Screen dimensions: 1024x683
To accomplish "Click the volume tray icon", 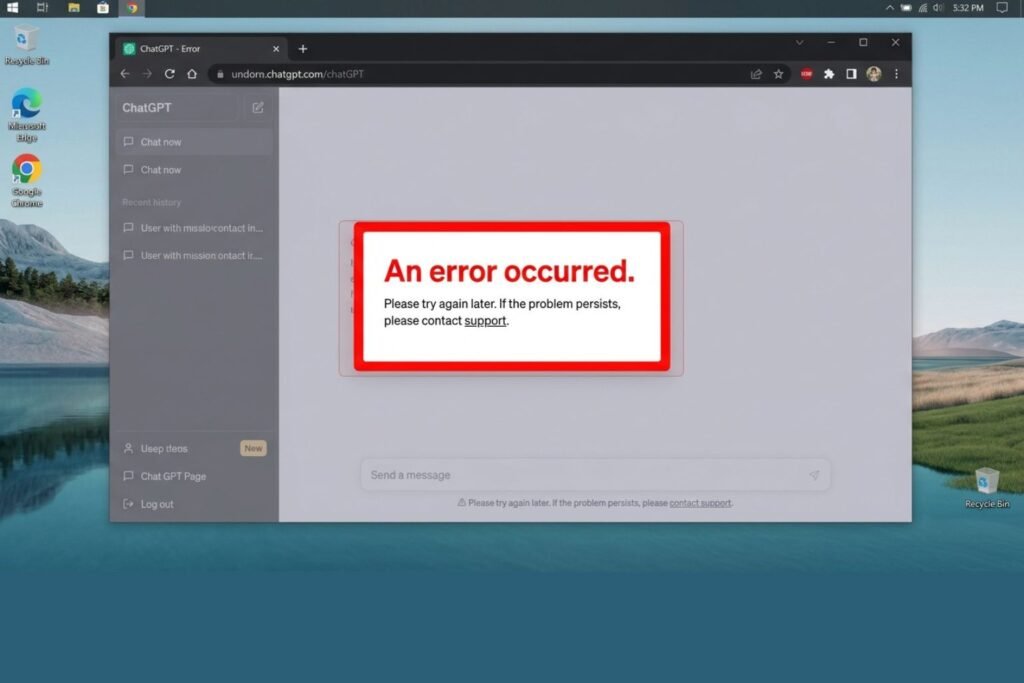I will click(x=938, y=8).
